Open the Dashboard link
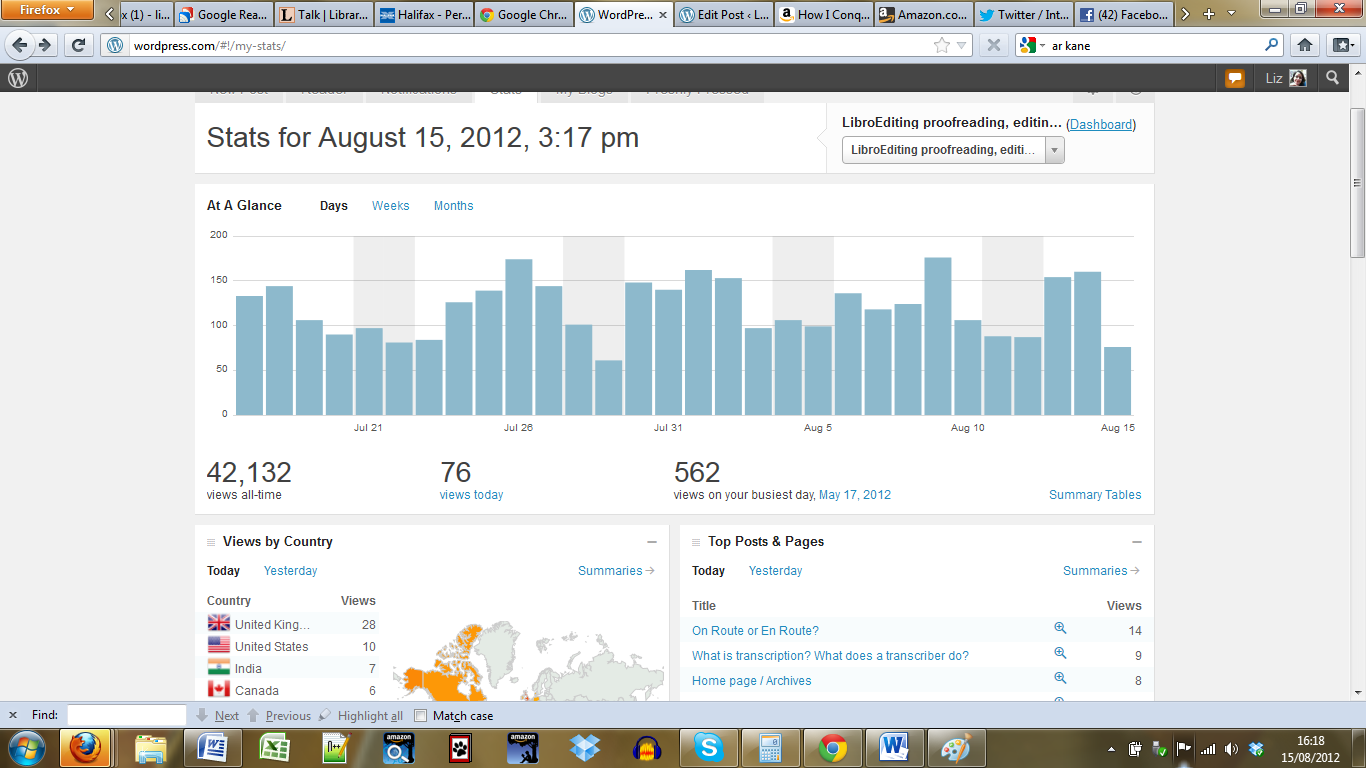 [x=1101, y=125]
